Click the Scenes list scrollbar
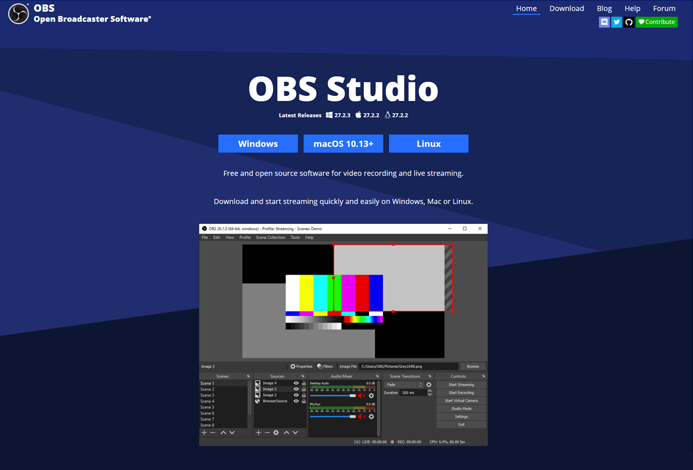The height and width of the screenshot is (470, 693). click(x=250, y=397)
